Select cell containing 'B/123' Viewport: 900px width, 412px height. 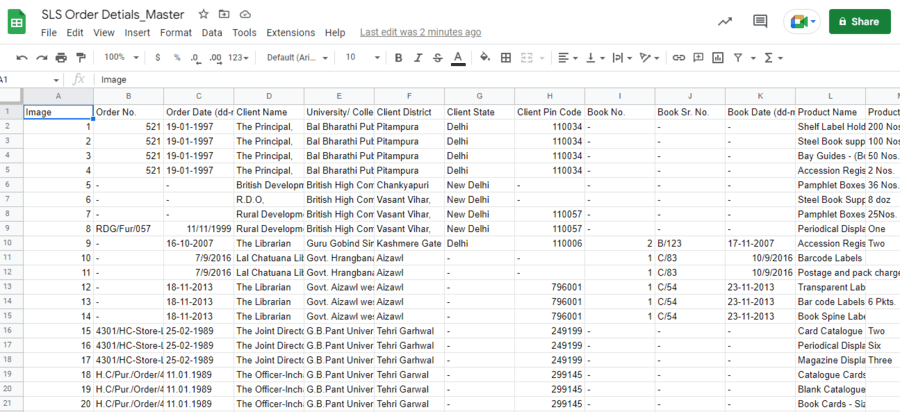coord(690,243)
